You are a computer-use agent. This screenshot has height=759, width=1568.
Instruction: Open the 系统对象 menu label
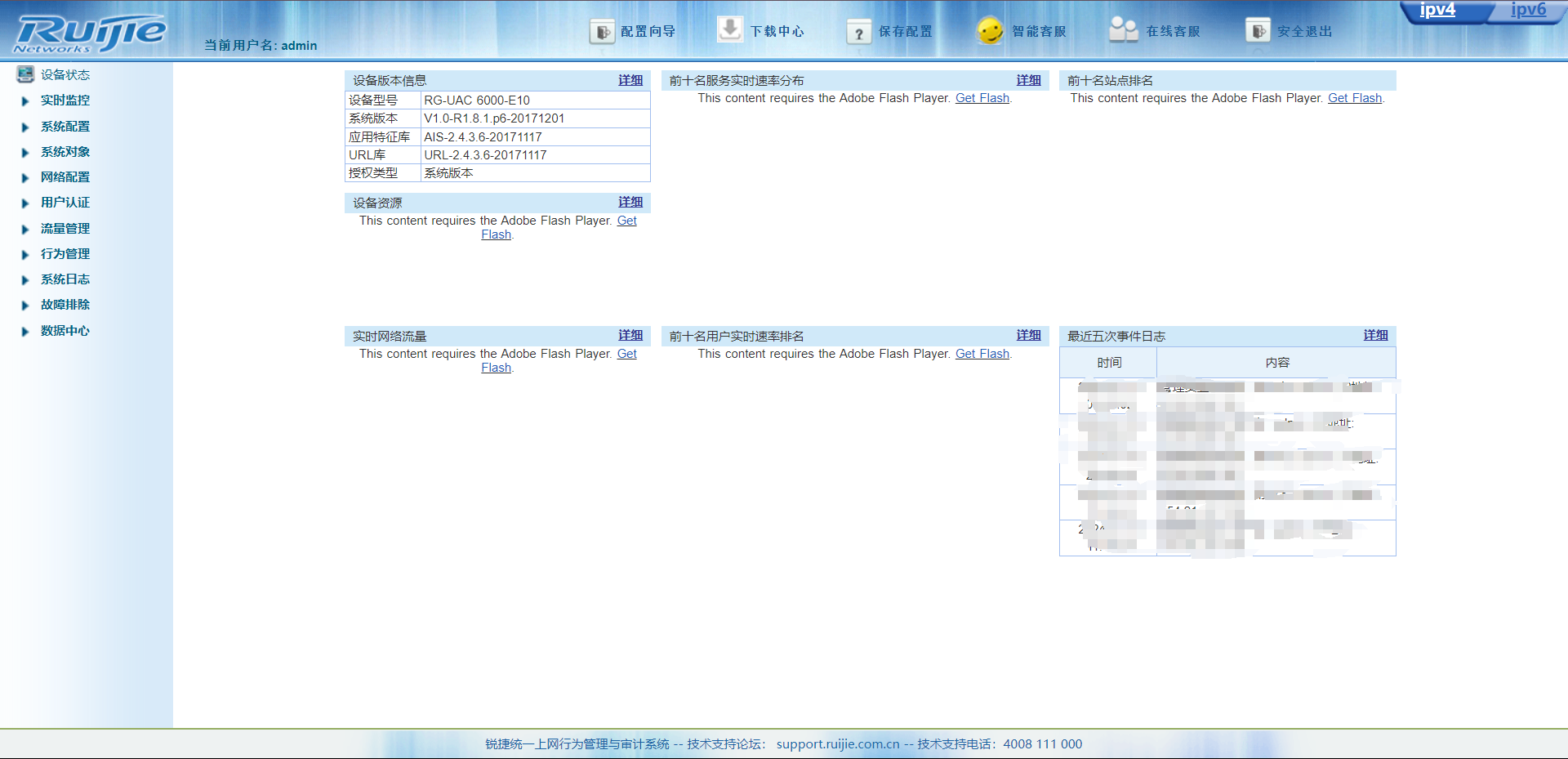click(65, 152)
